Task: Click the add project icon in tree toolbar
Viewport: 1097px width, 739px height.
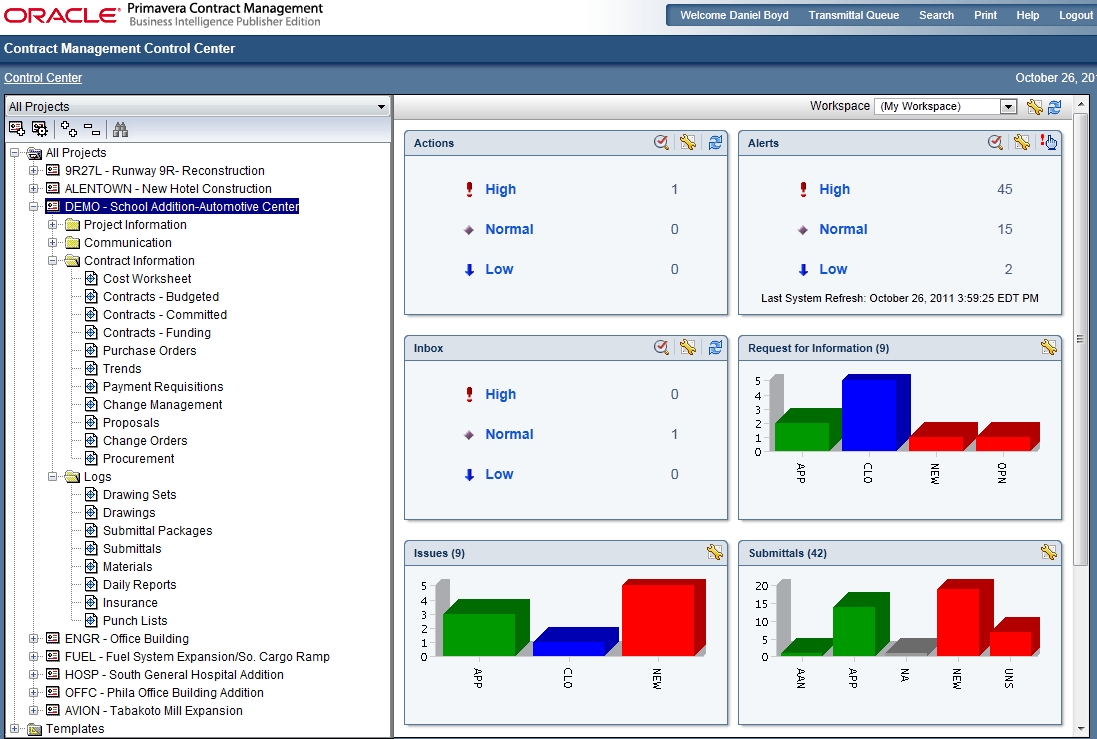Action: click(17, 129)
